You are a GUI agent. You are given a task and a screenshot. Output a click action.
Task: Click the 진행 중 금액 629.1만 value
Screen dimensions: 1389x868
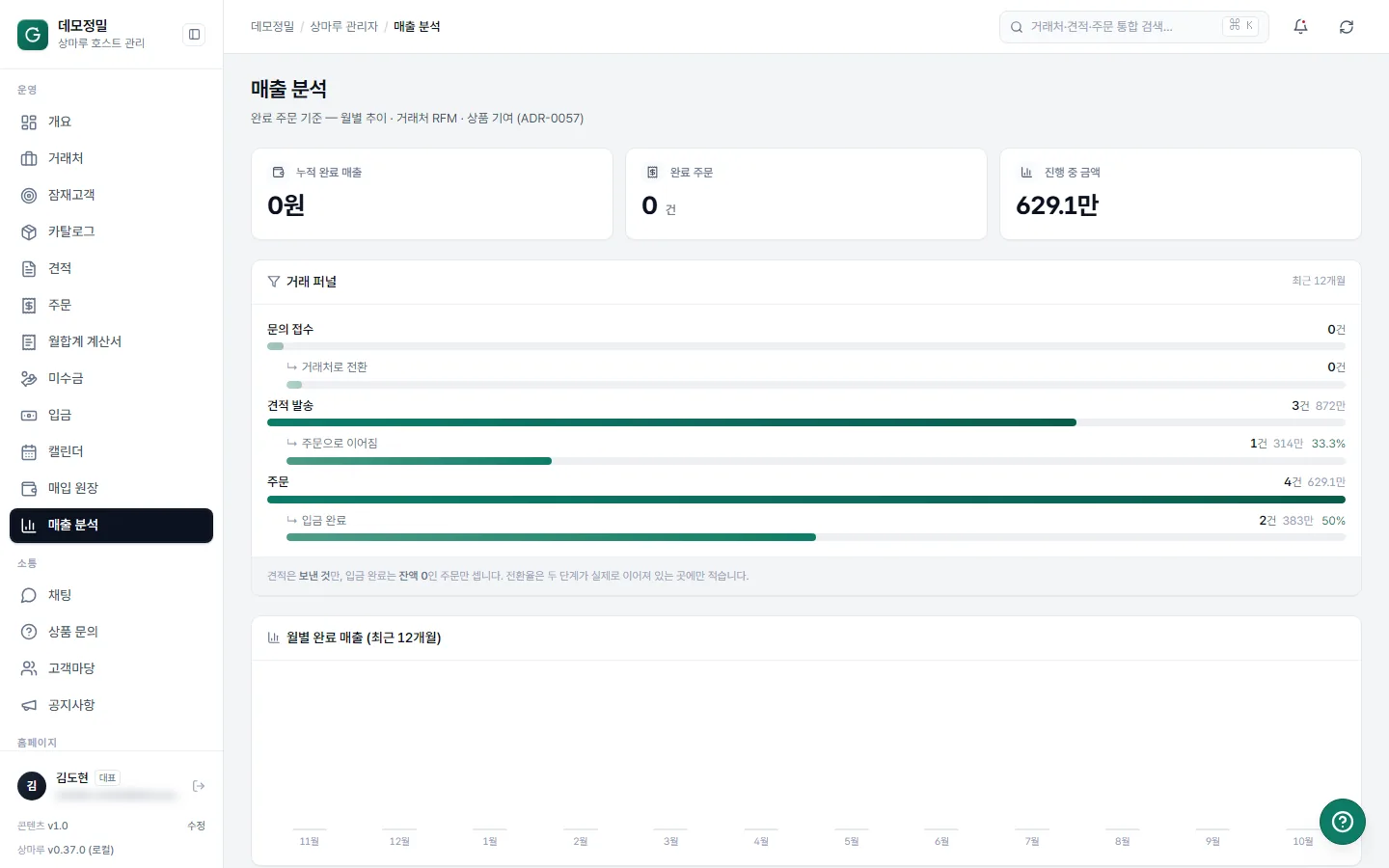coord(1057,205)
